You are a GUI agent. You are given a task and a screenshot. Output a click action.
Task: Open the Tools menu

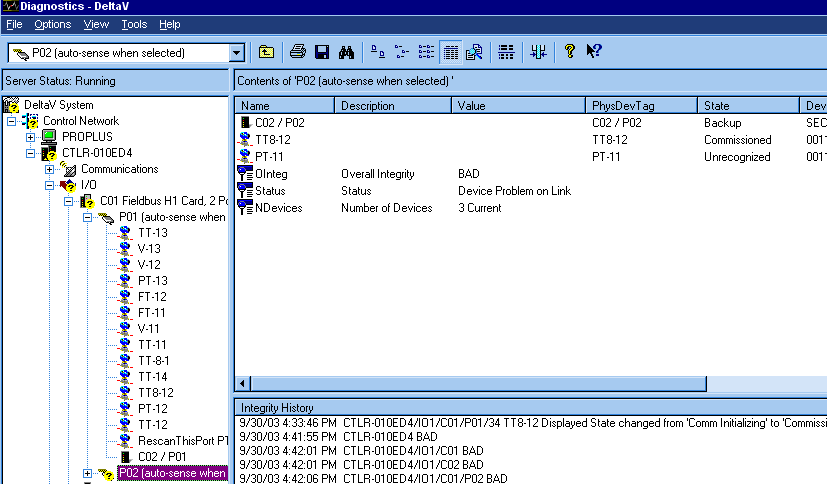click(x=134, y=24)
